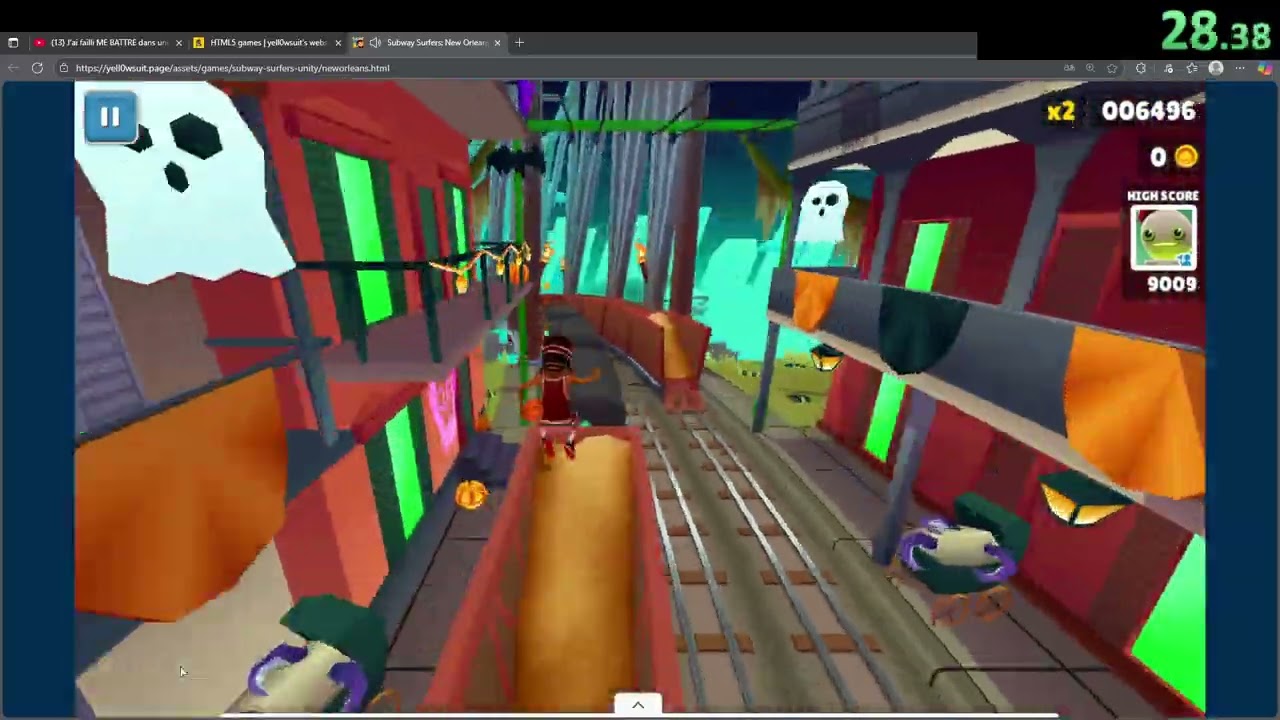This screenshot has width=1280, height=720.
Task: Close the HTML5 games tab
Action: [x=338, y=43]
